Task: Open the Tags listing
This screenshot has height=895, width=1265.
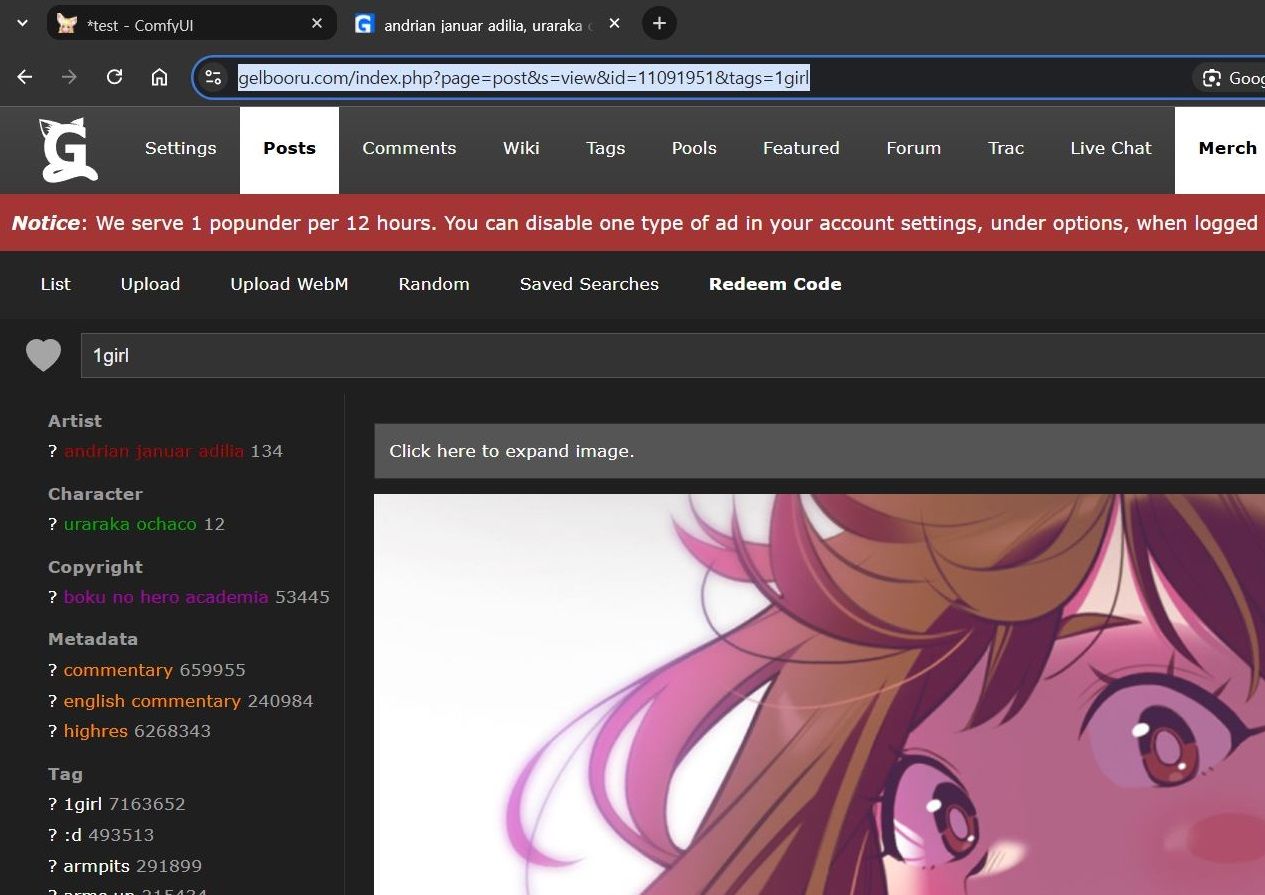Action: tap(606, 148)
